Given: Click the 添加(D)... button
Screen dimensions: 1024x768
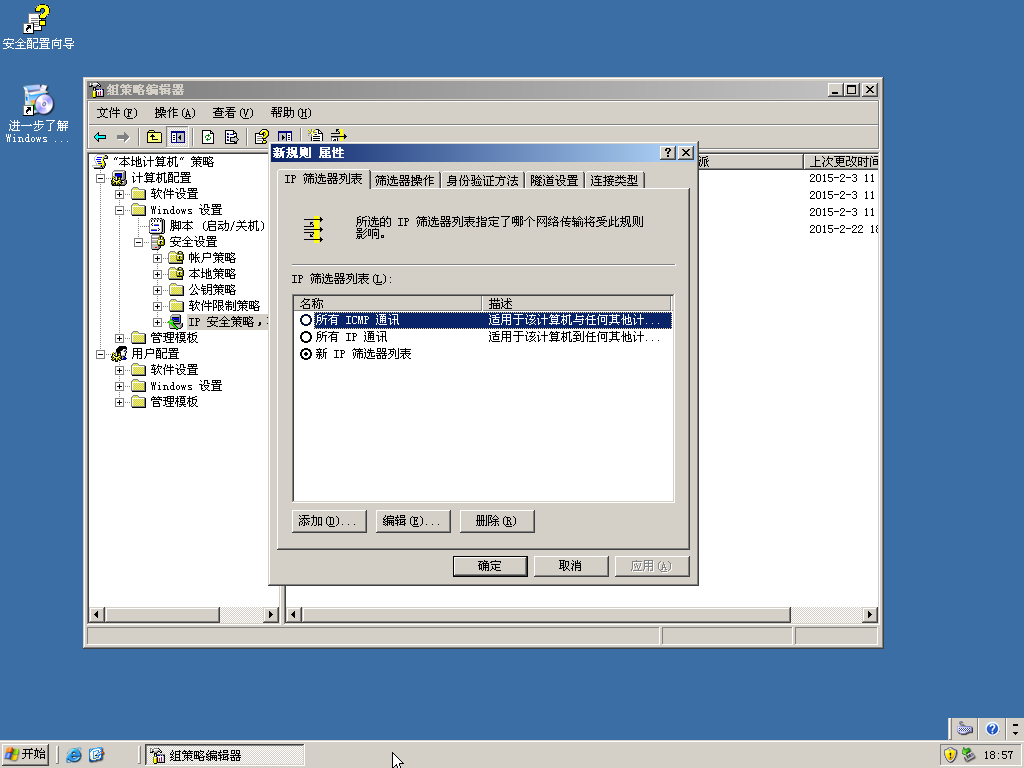Looking at the screenshot, I should 329,521.
